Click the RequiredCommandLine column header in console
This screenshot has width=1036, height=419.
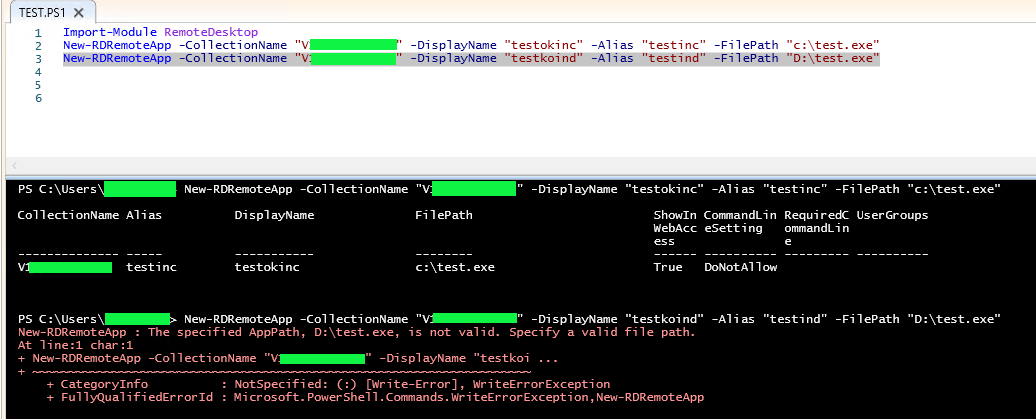817,228
